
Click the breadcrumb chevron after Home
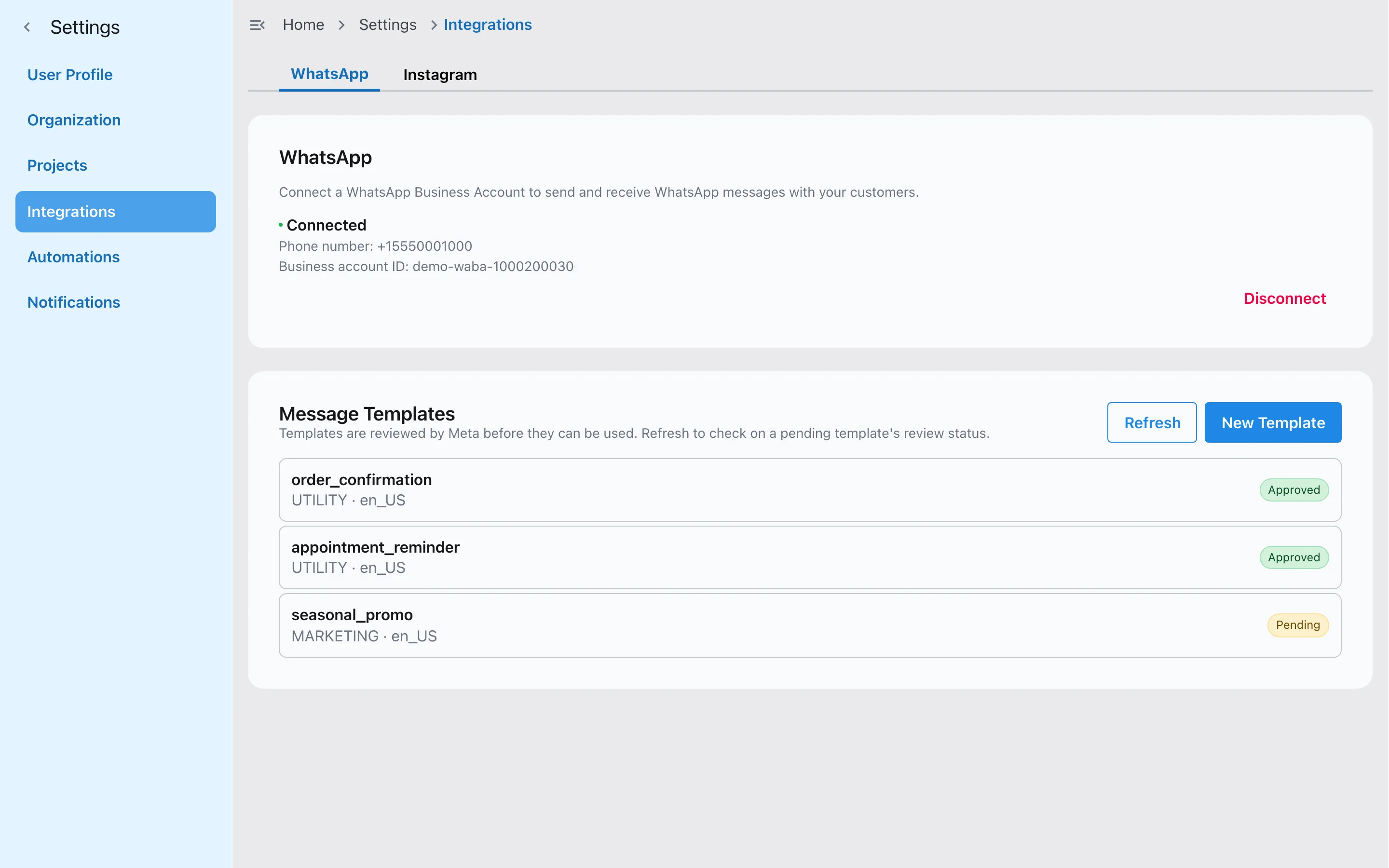click(x=341, y=25)
